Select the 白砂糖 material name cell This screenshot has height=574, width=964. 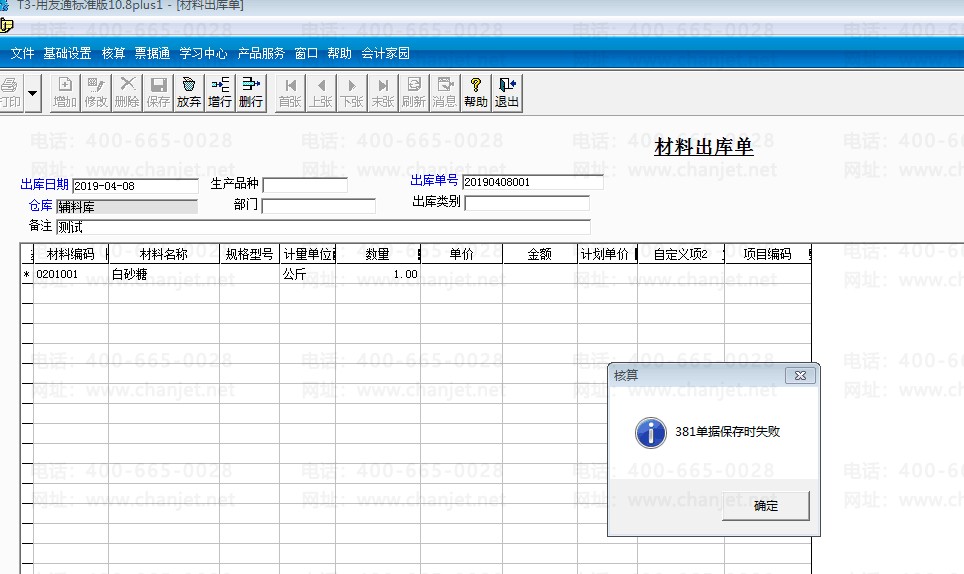[x=163, y=274]
